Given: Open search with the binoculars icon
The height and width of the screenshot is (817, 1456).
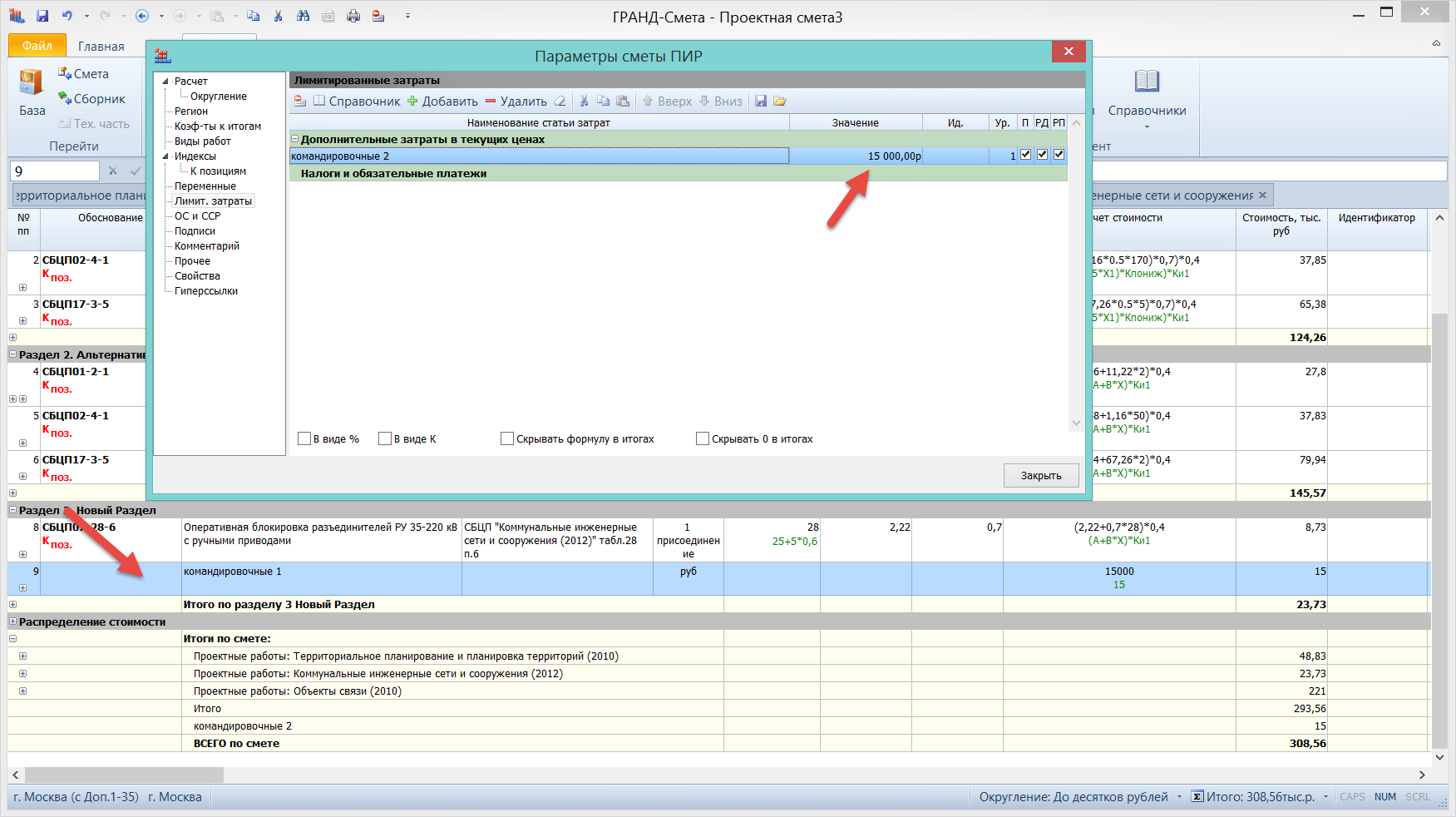Looking at the screenshot, I should click(303, 16).
